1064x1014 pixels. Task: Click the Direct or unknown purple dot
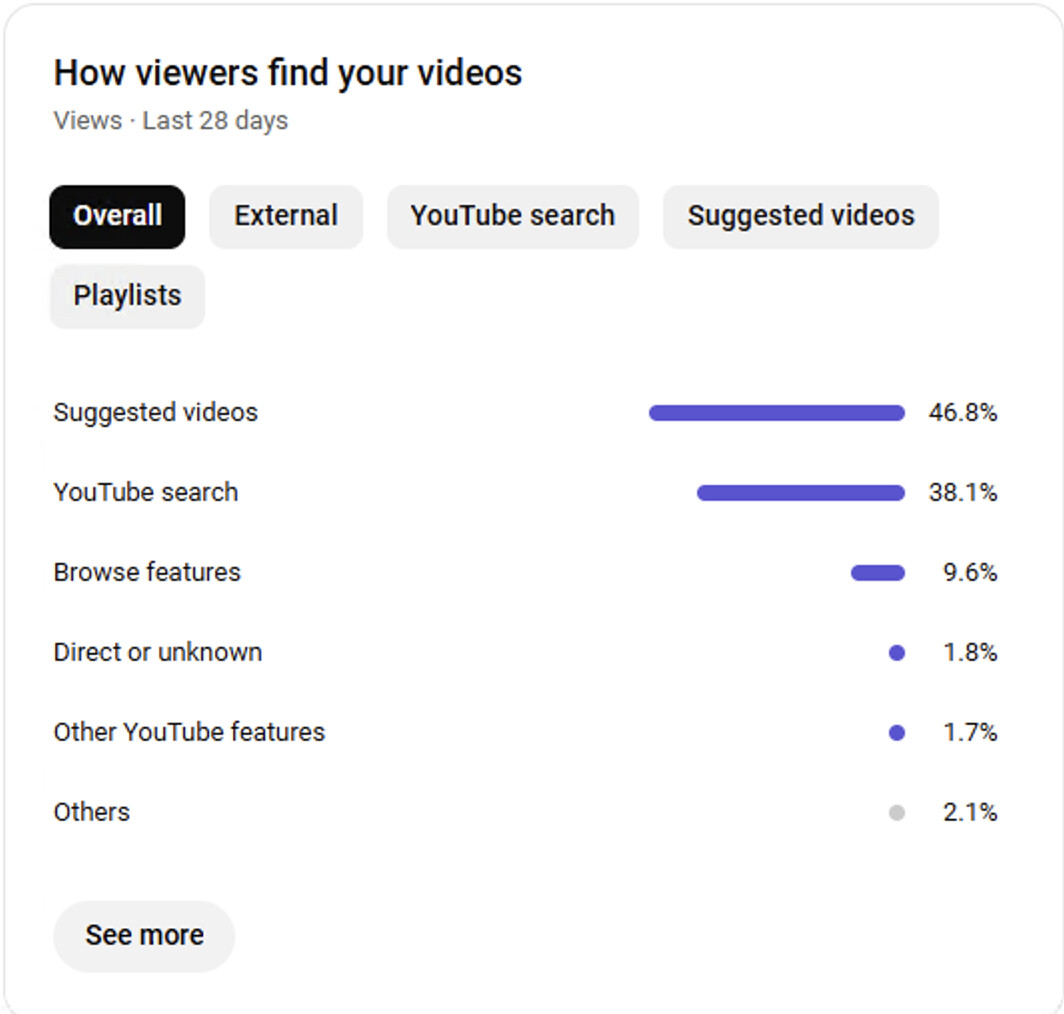click(896, 653)
